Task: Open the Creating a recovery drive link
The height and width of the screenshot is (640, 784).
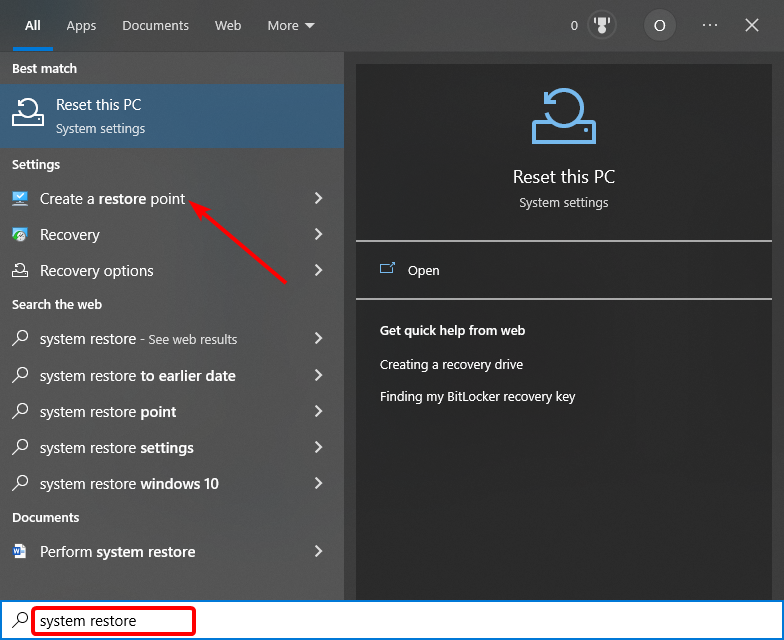Action: (x=451, y=364)
